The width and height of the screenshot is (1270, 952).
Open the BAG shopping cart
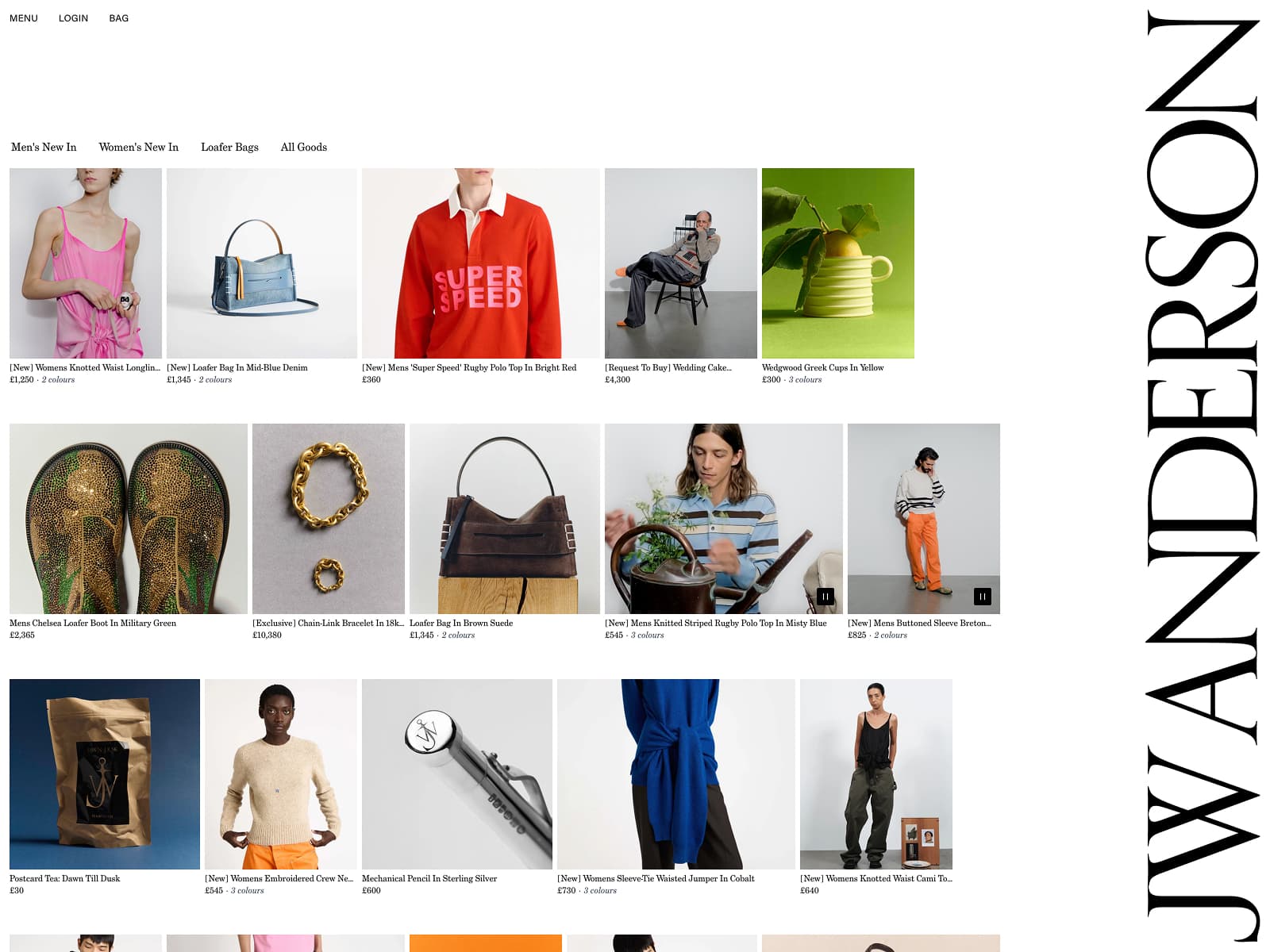pos(119,18)
